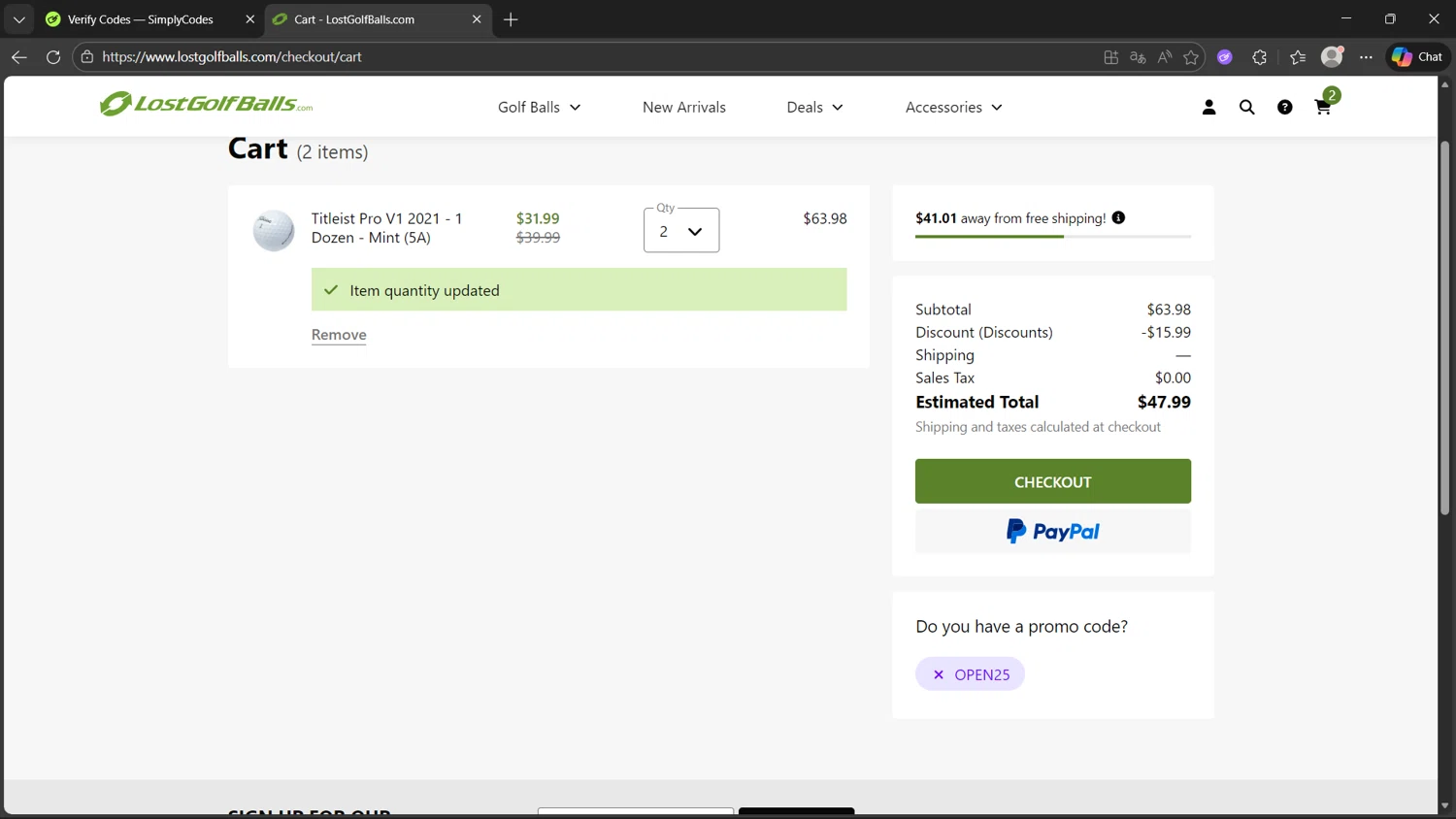The height and width of the screenshot is (819, 1456).
Task: Click the sale price $31.99
Action: [x=538, y=218]
